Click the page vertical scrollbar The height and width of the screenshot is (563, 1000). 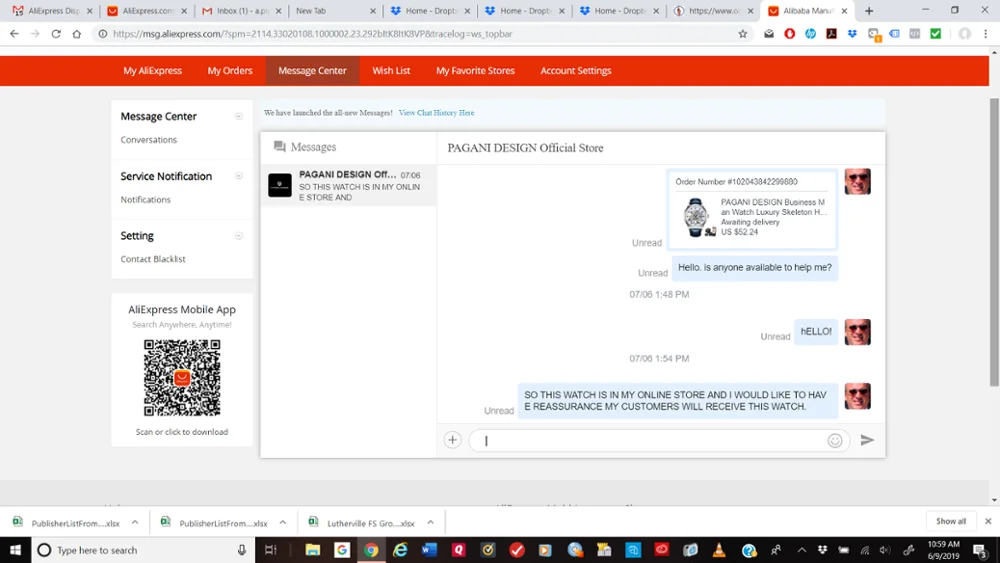tap(994, 241)
